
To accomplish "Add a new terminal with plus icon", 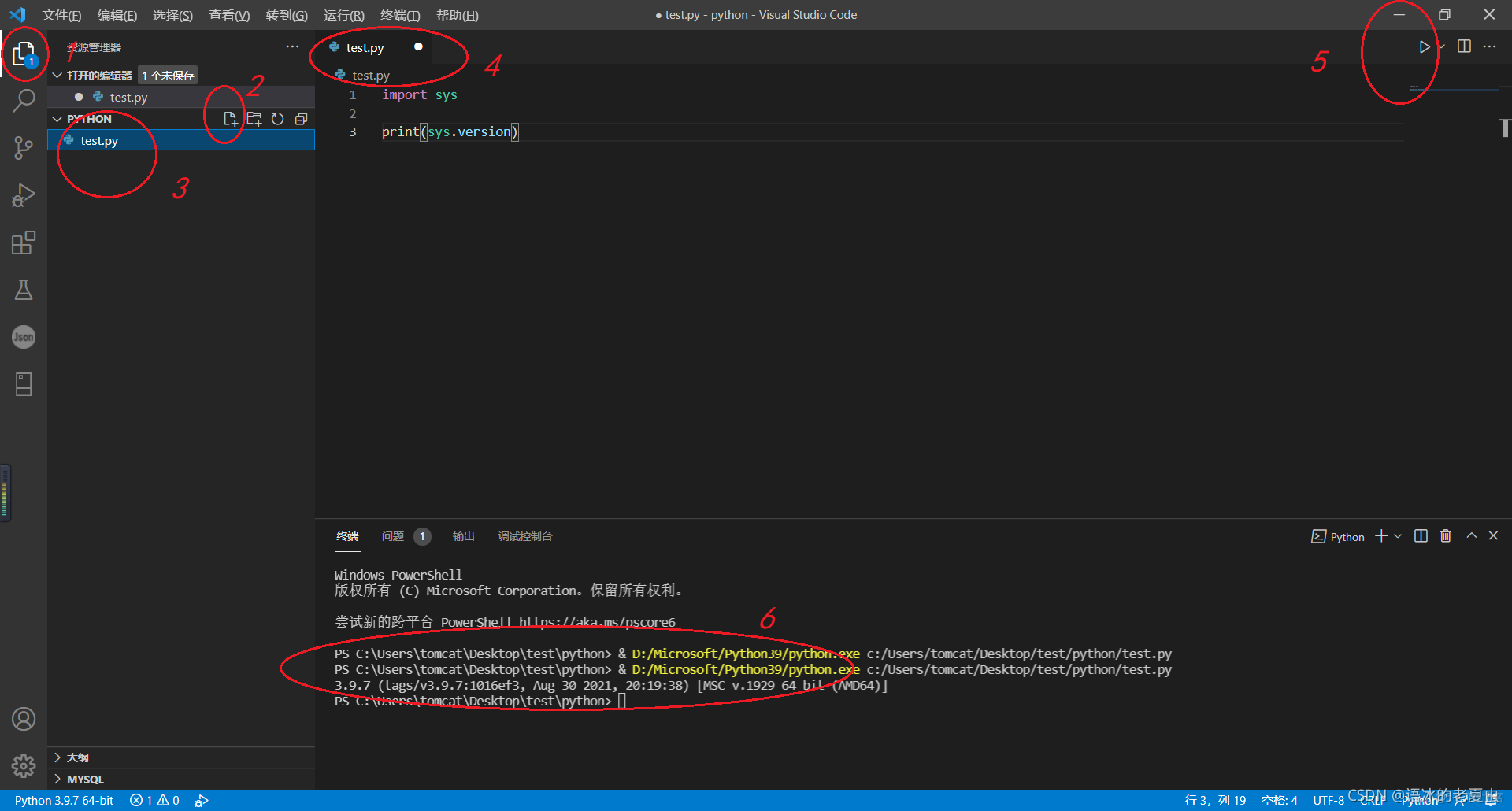I will [1381, 536].
